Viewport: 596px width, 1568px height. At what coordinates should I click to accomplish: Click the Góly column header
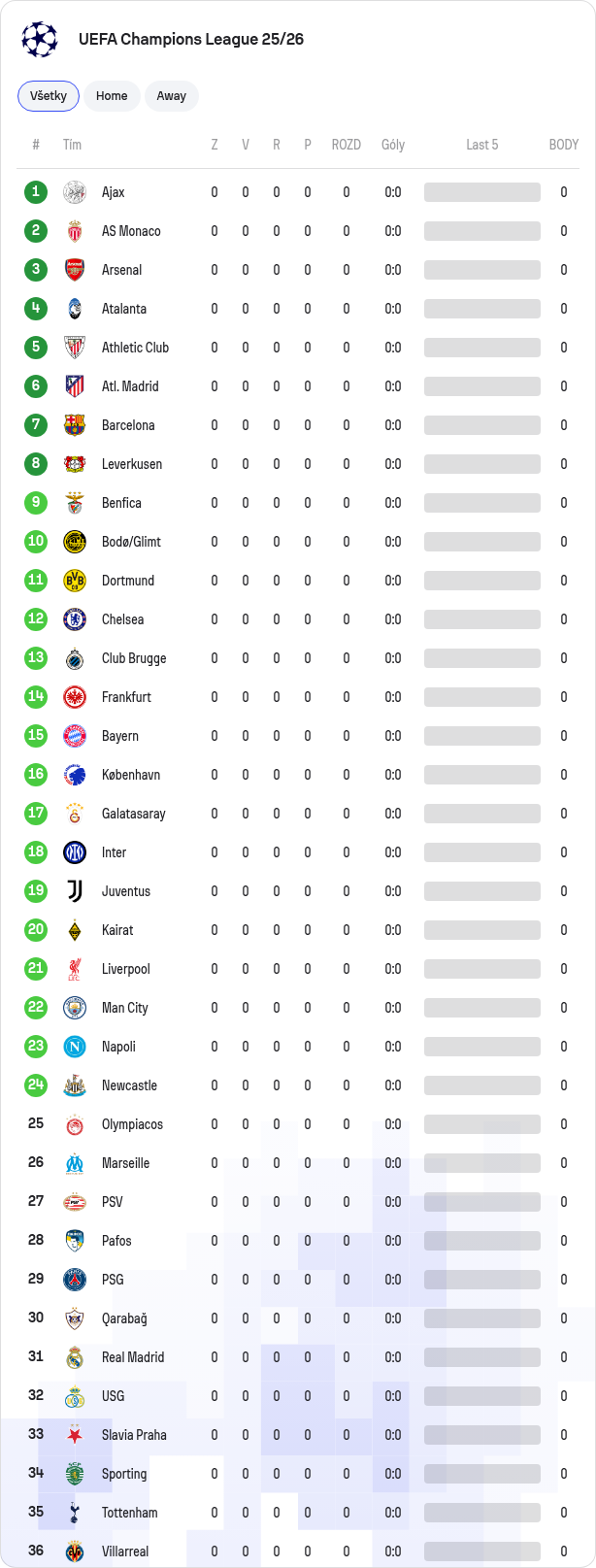coord(393,145)
